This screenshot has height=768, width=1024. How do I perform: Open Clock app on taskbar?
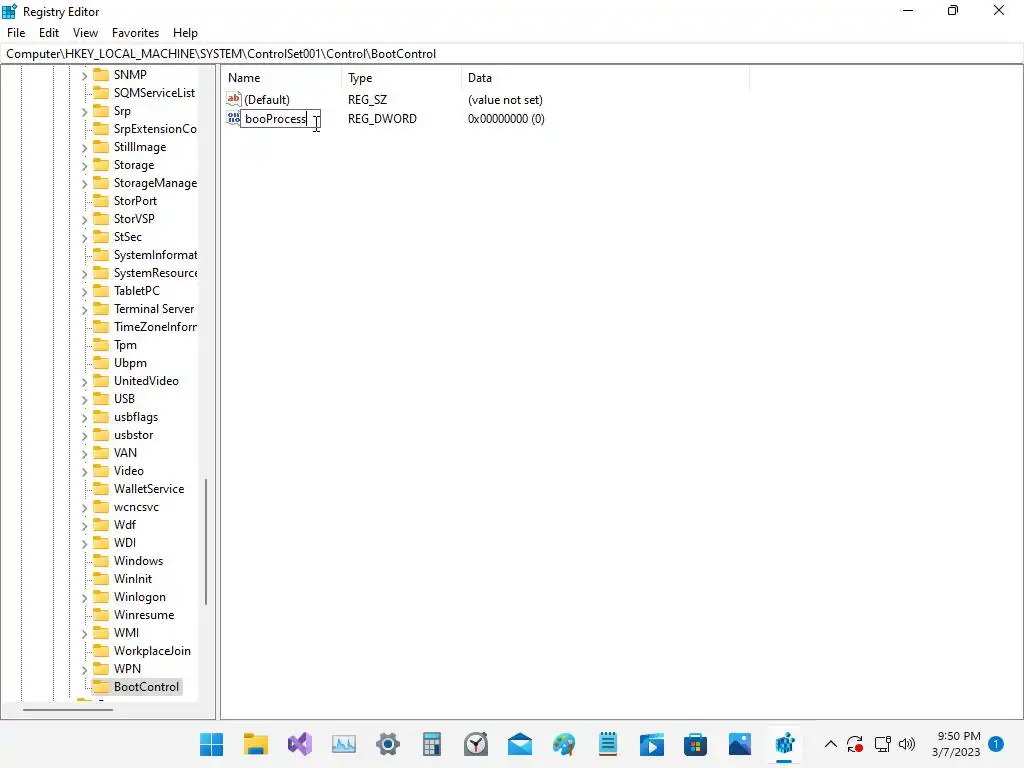[476, 744]
